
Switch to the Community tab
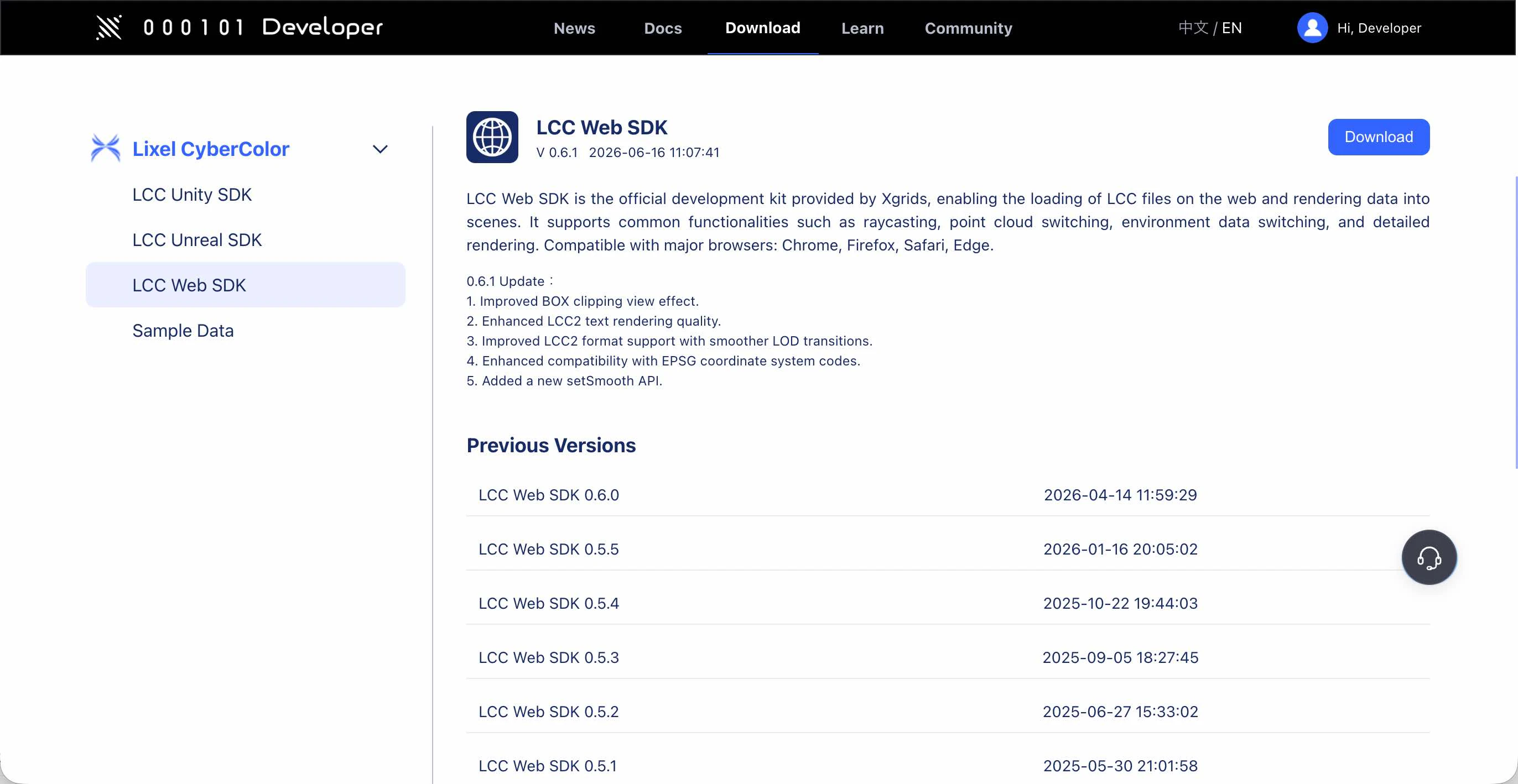point(968,28)
